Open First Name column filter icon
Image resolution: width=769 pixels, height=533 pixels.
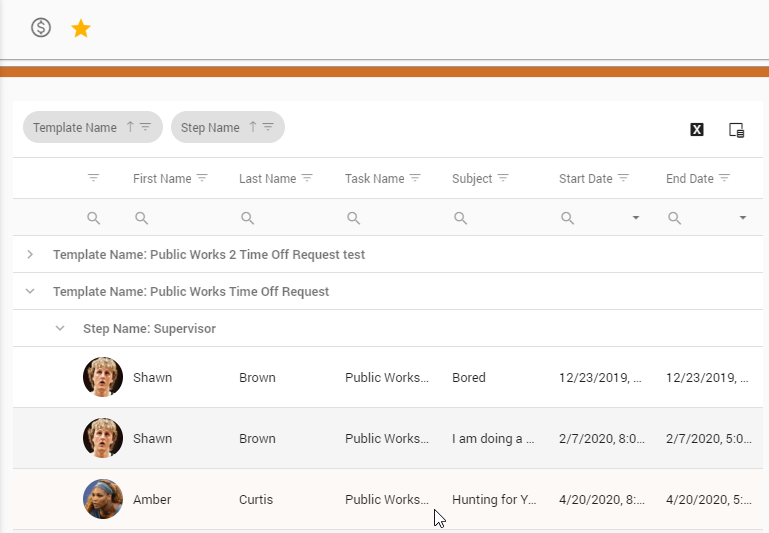(x=202, y=178)
